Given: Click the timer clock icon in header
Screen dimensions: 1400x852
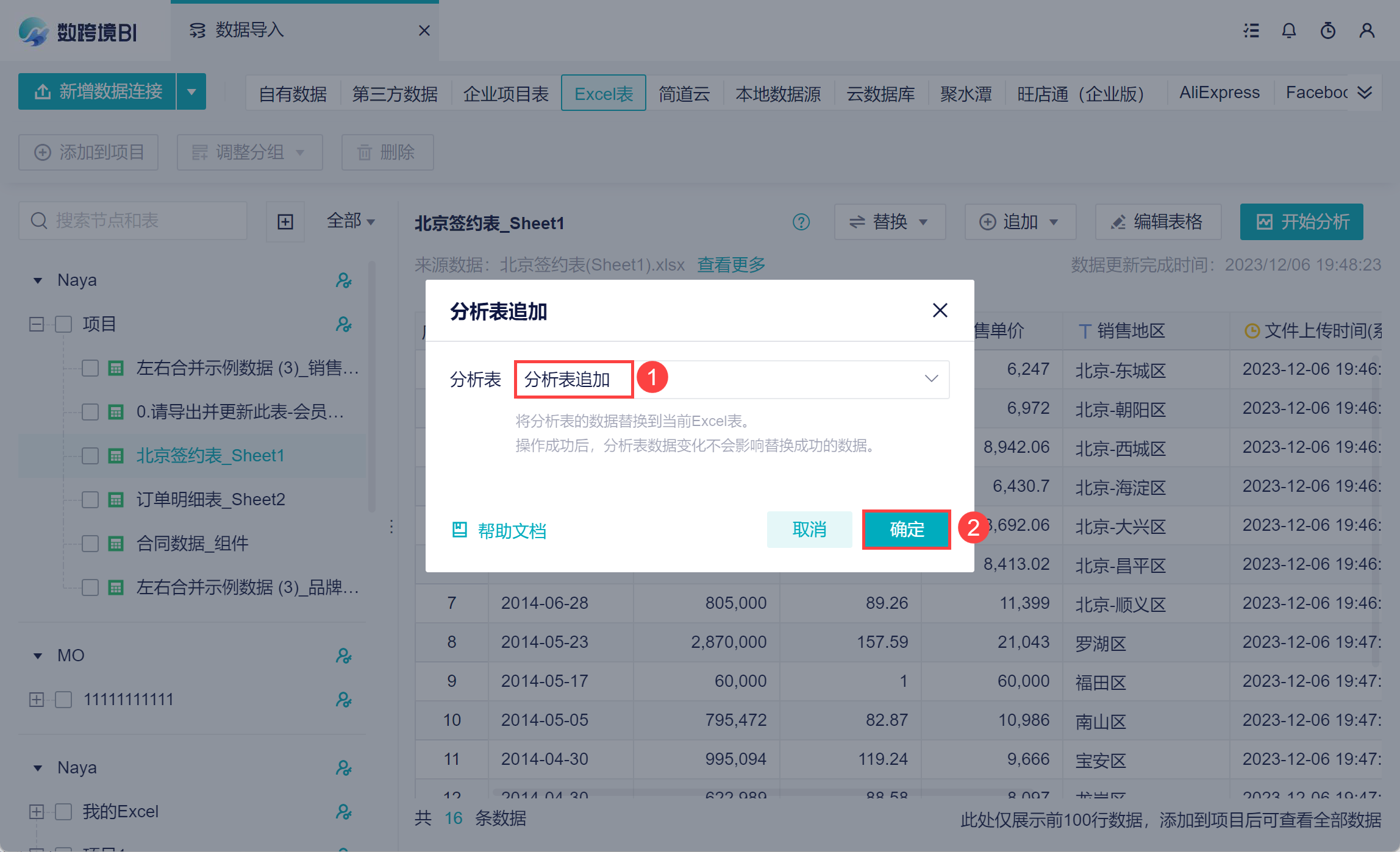Looking at the screenshot, I should pyautogui.click(x=1327, y=30).
